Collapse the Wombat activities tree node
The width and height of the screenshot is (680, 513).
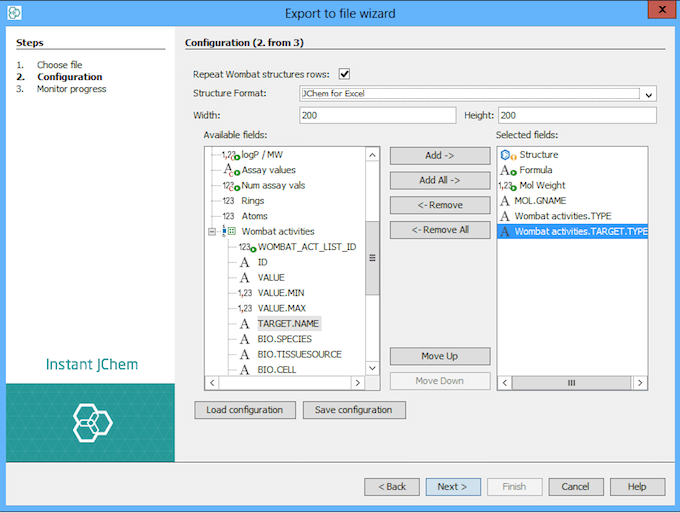click(x=212, y=231)
